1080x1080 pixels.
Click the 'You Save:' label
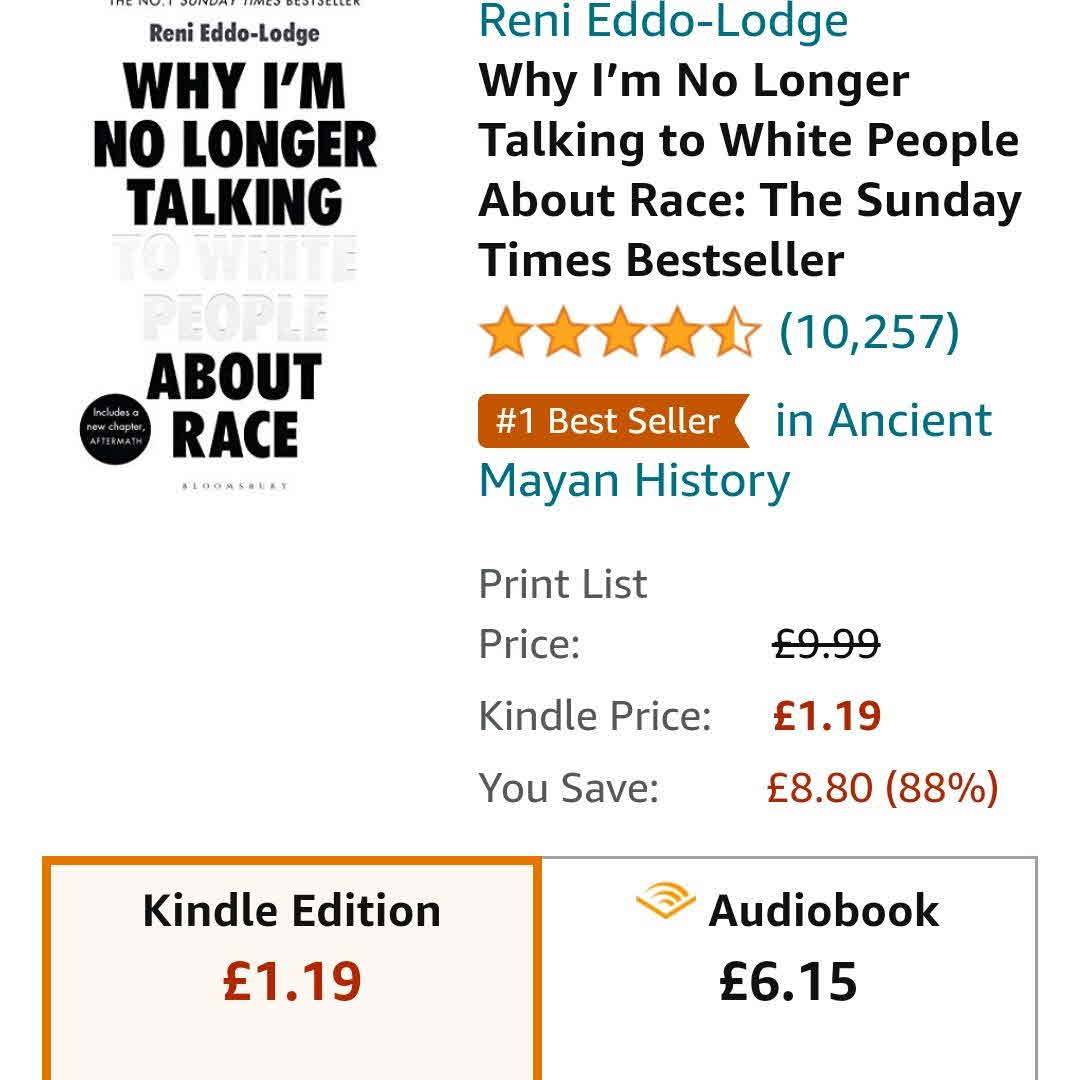tap(568, 788)
